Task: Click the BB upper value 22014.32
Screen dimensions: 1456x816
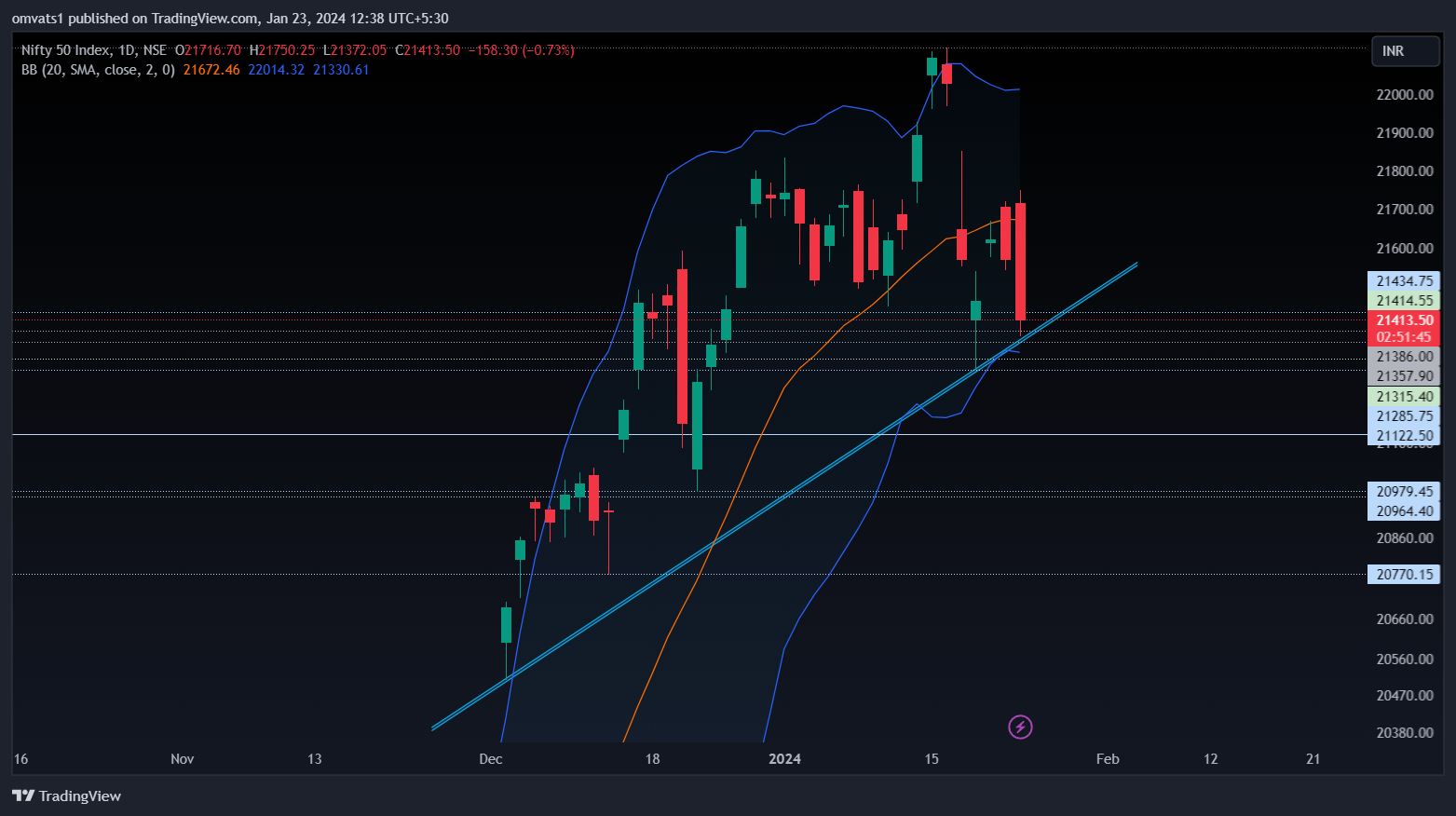Action: pos(276,70)
